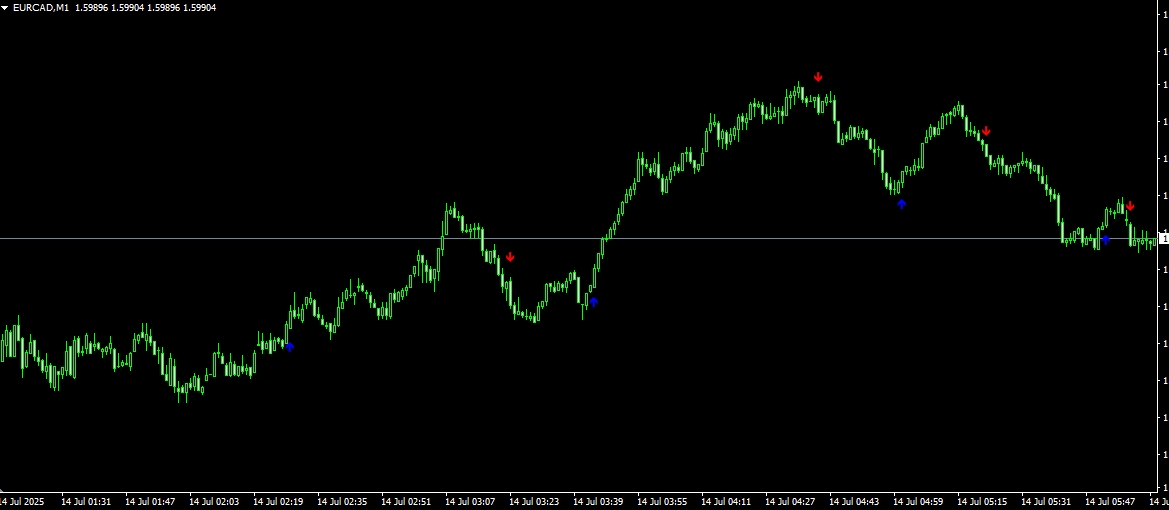Click the red sell arrow near 05:15
This screenshot has height=510, width=1169.
(986, 130)
